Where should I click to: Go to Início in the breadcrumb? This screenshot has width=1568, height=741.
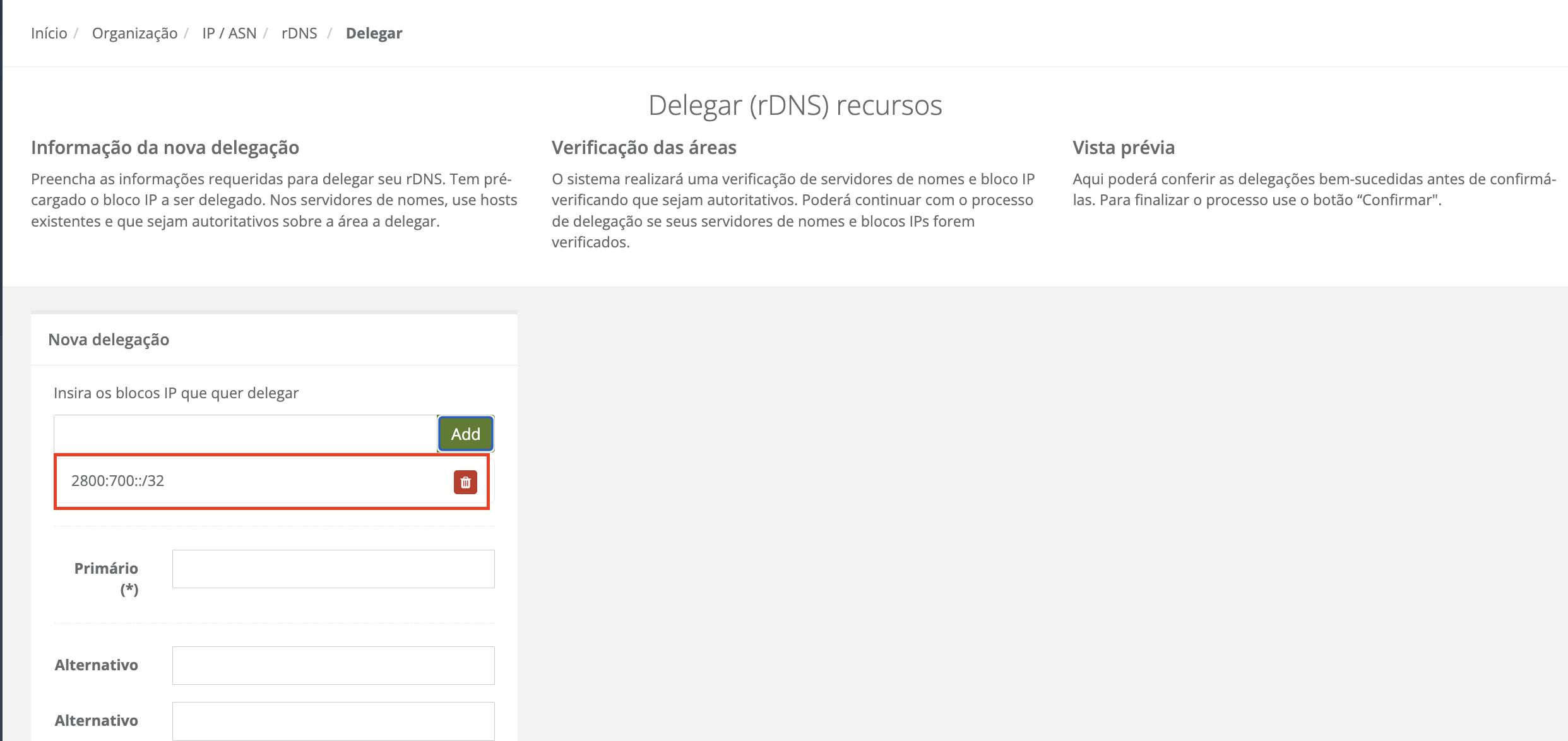pyautogui.click(x=49, y=33)
